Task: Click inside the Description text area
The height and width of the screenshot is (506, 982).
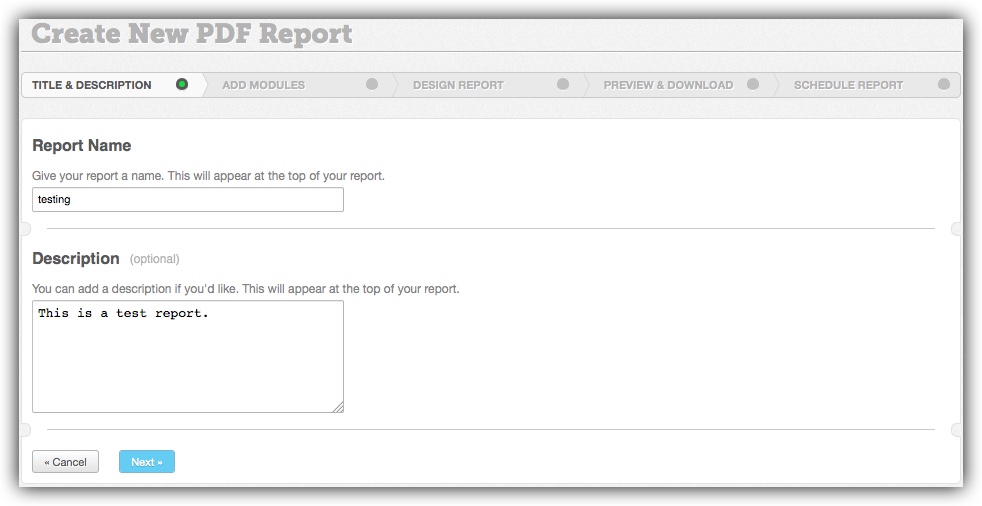Action: coord(188,356)
